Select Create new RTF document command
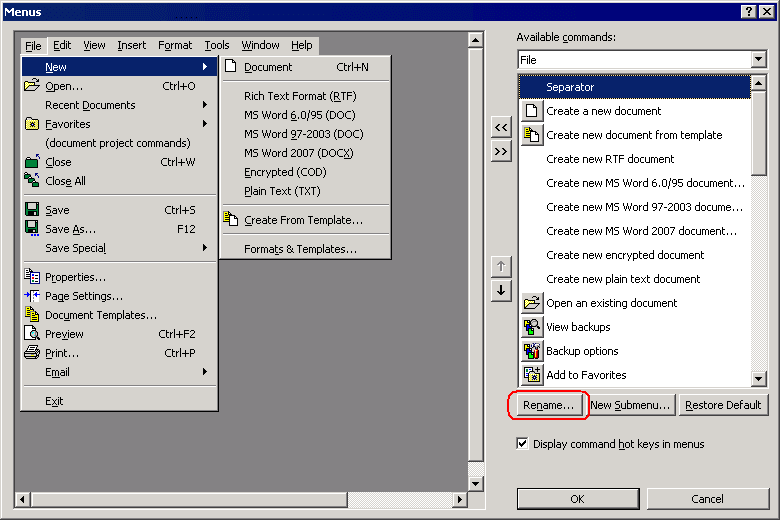 point(635,159)
